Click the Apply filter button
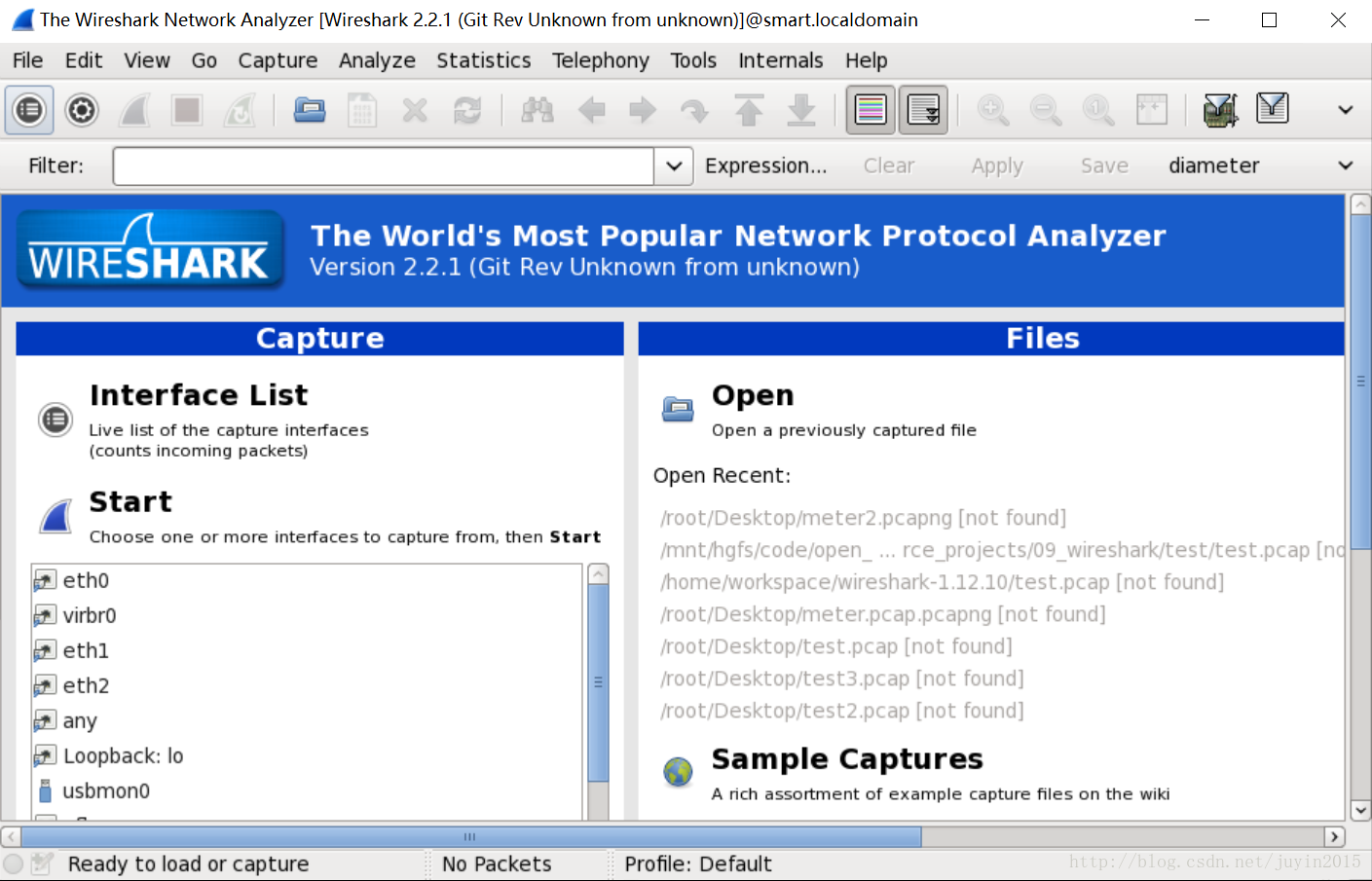Viewport: 1372px width, 881px height. [x=997, y=165]
